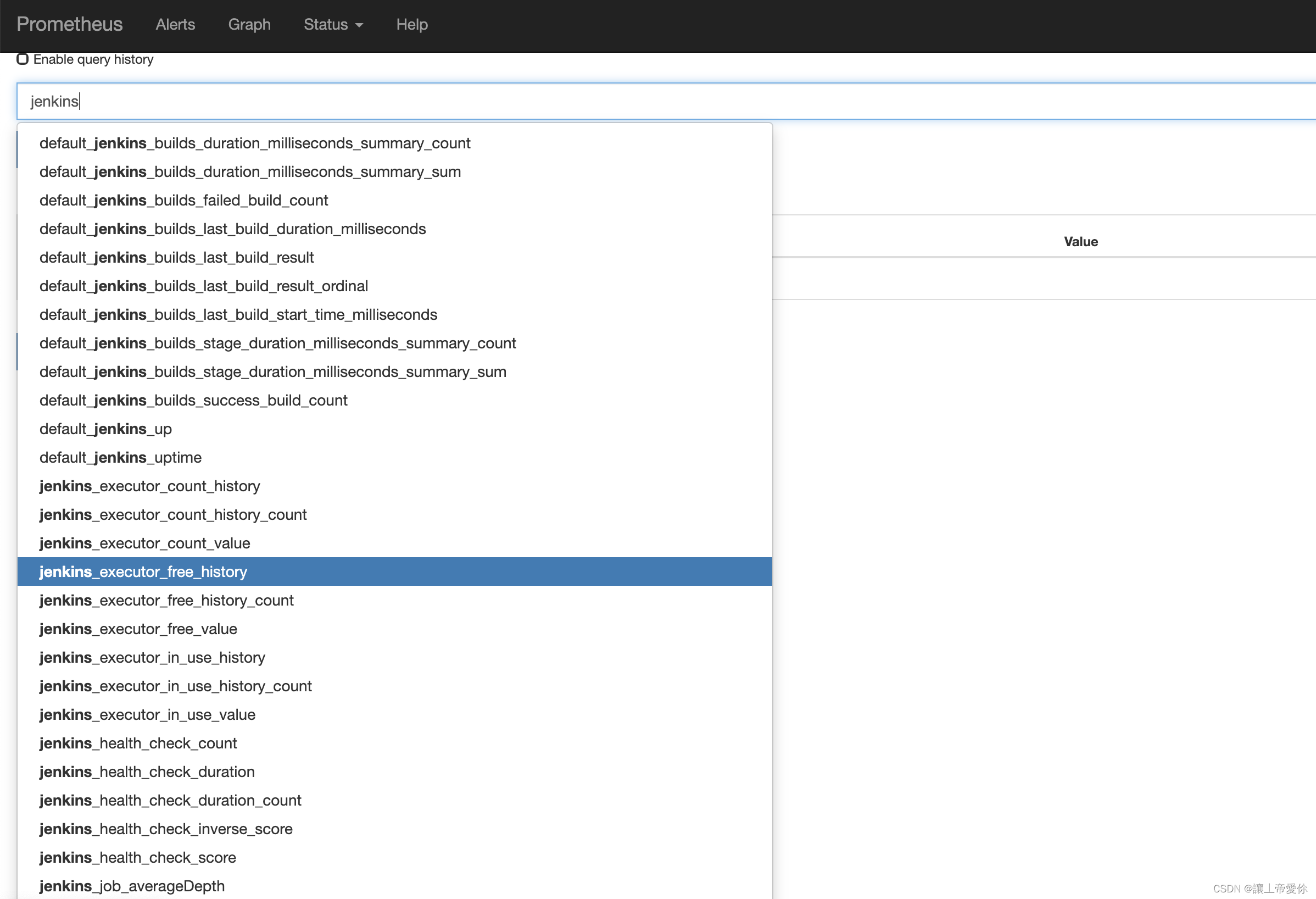This screenshot has width=1316, height=899.
Task: Select default_jenkins_builds_stage_duration_milliseconds_summary_sum
Action: [395, 372]
